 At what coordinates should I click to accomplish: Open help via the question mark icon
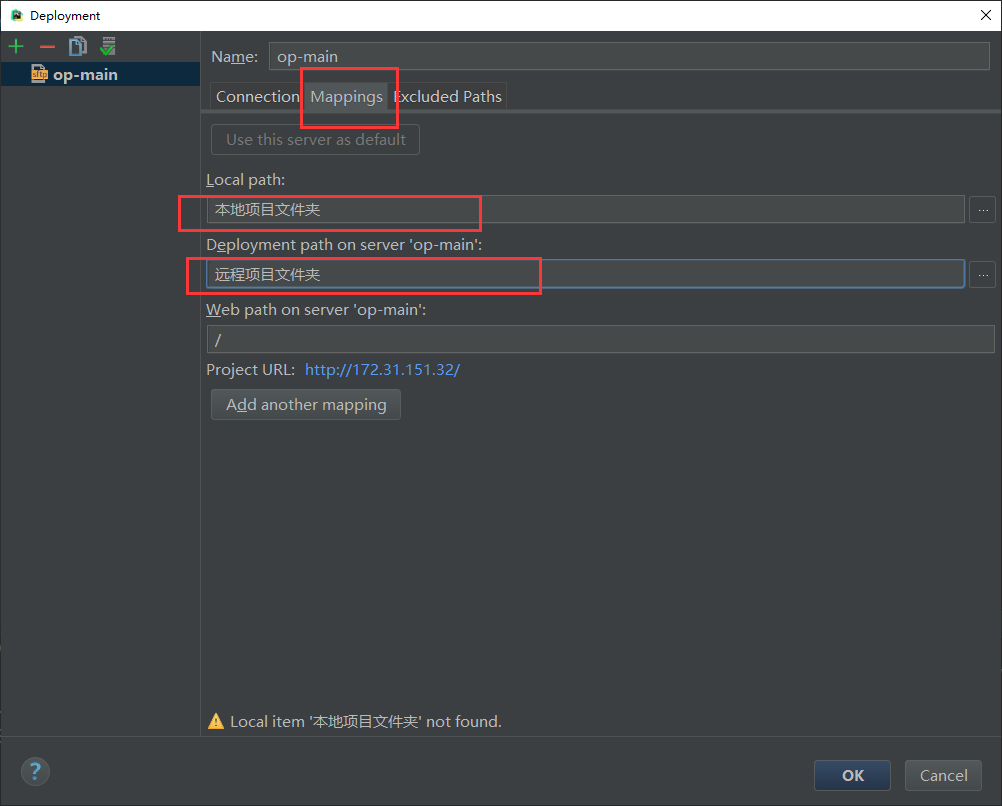[x=34, y=771]
